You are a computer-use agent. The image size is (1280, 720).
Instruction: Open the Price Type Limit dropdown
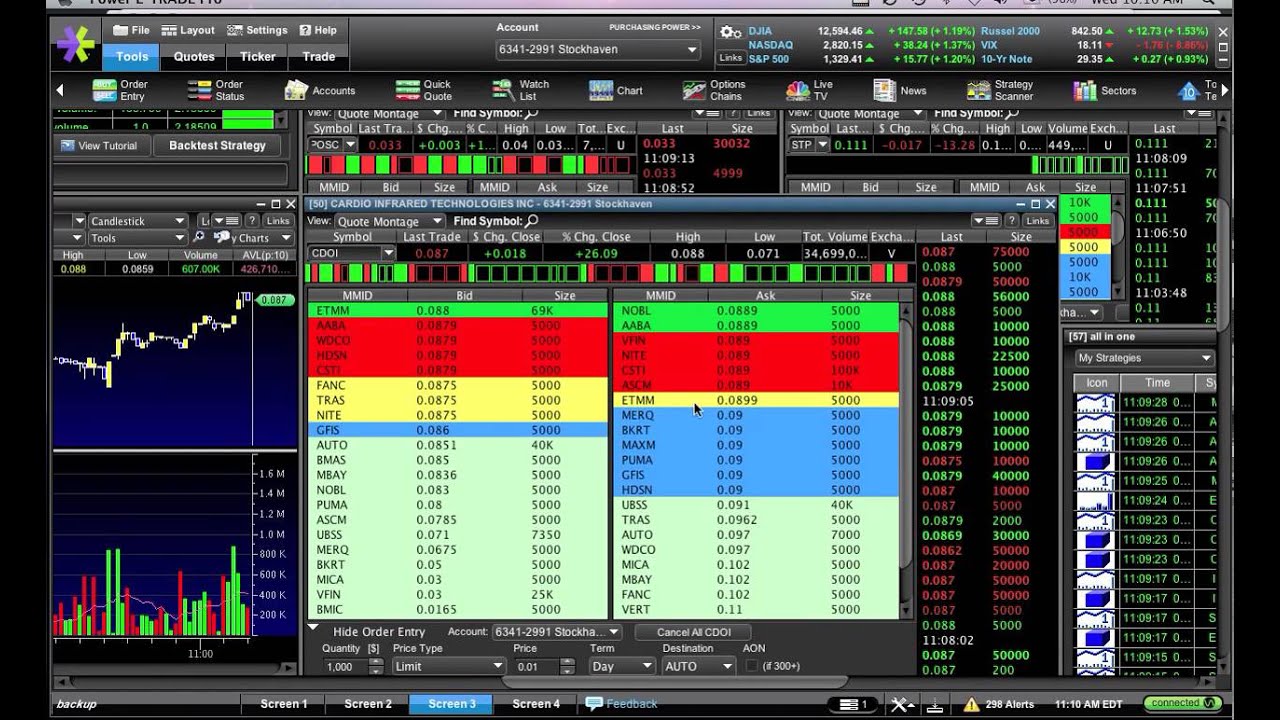click(x=449, y=666)
